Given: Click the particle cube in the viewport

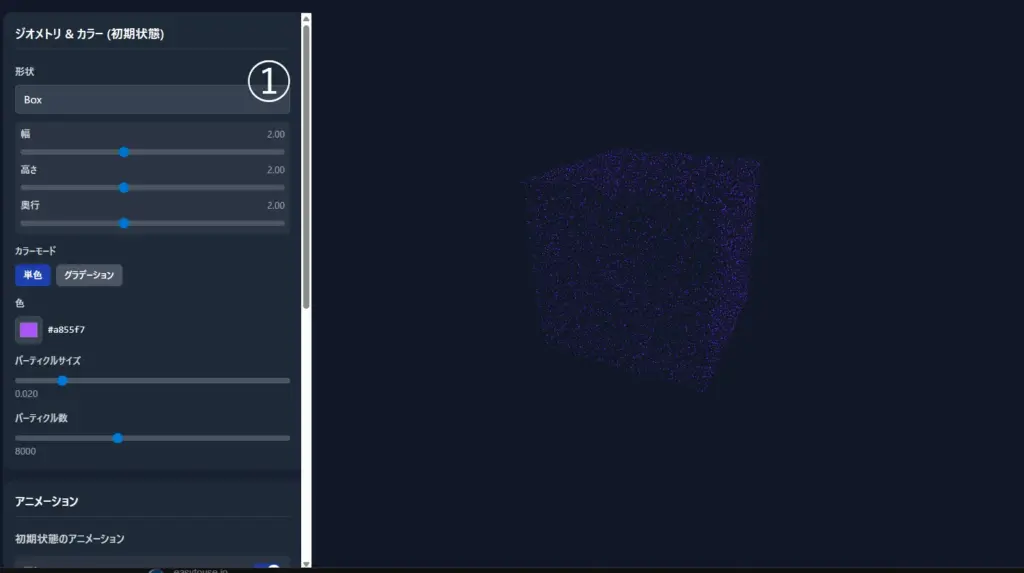Looking at the screenshot, I should coord(640,270).
